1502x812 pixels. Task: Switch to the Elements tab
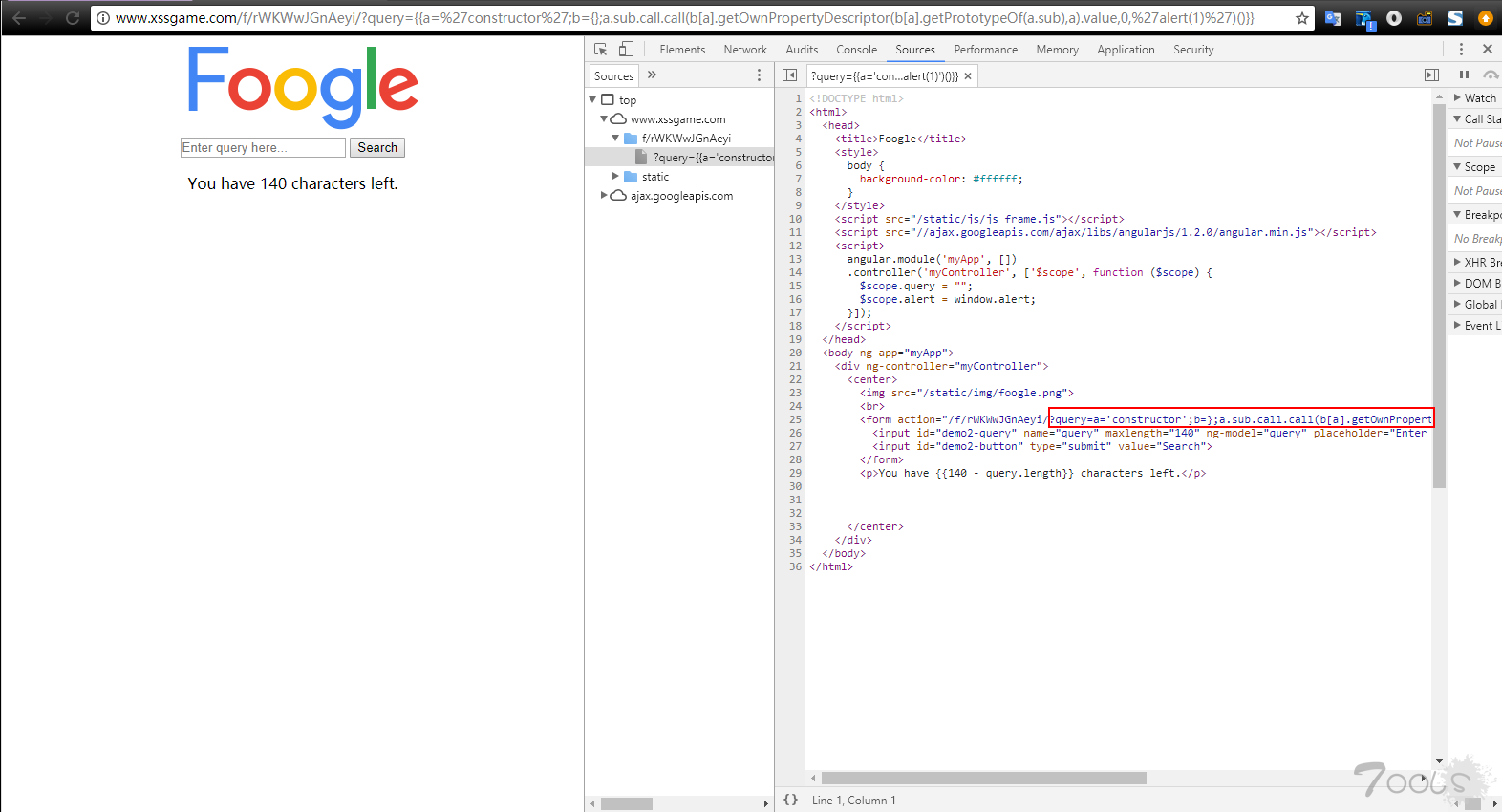click(682, 50)
